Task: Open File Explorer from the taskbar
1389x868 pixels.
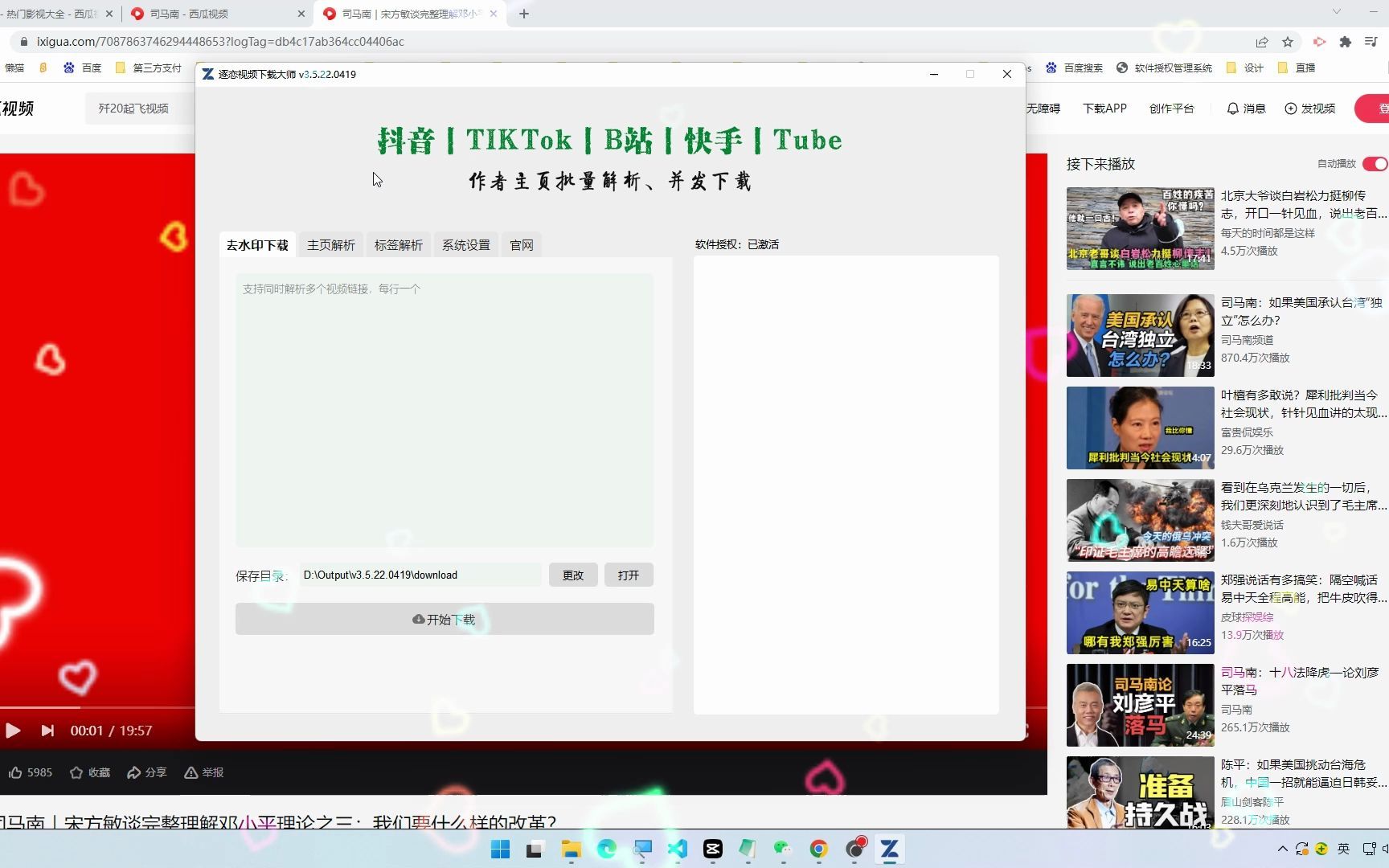Action: 571,849
